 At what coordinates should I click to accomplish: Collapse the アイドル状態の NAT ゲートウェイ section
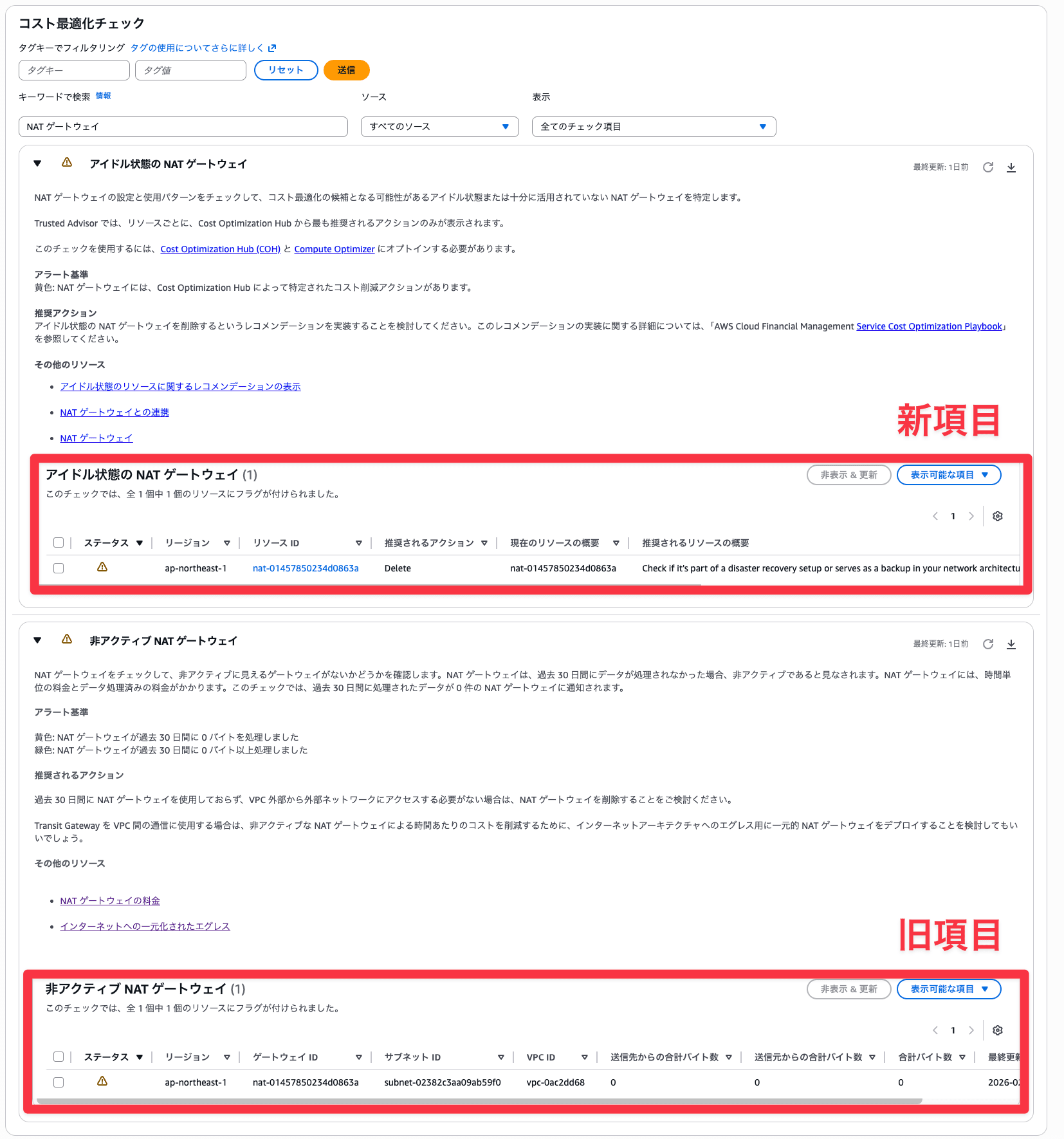pos(37,163)
